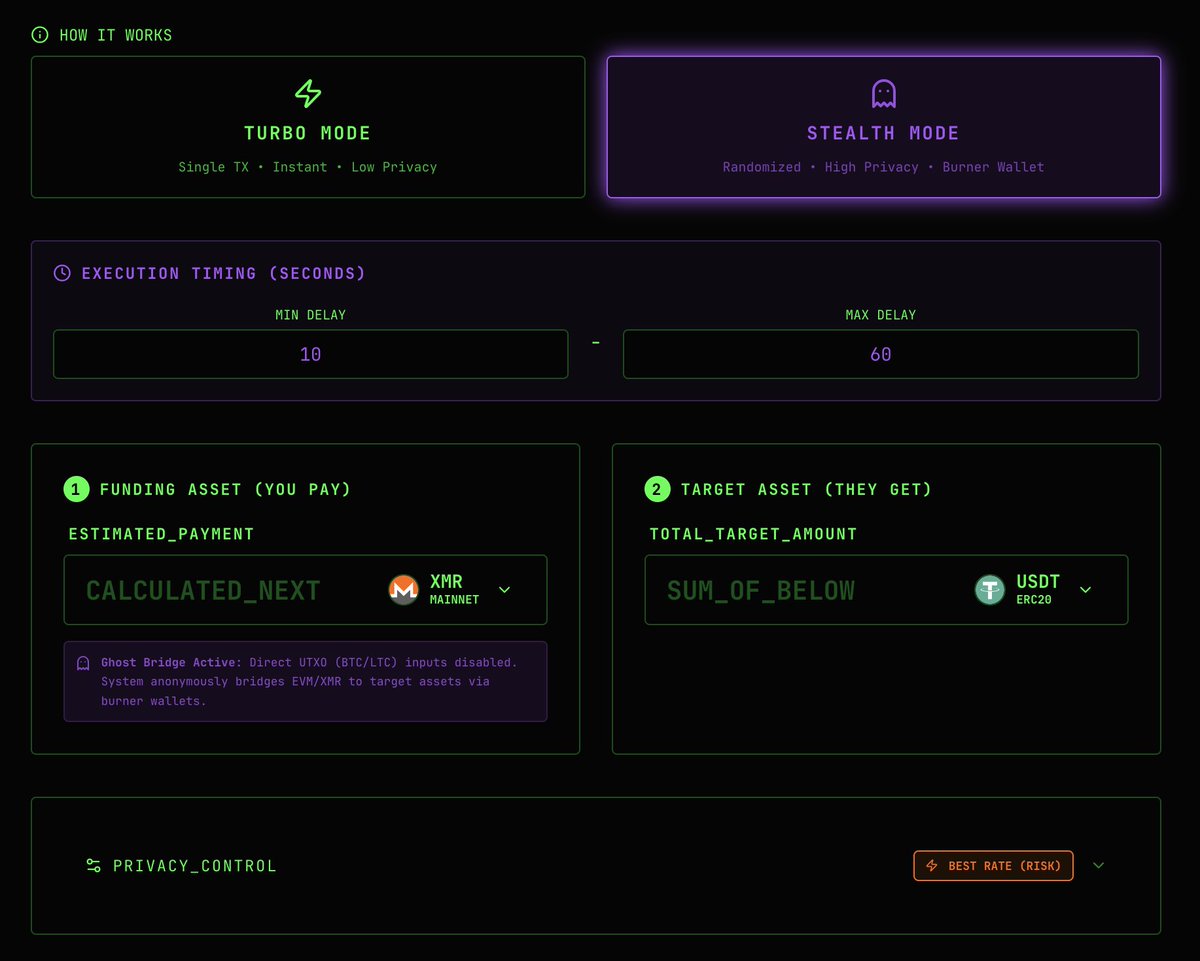Image resolution: width=1200 pixels, height=961 pixels.
Task: Click 'Randomized • High Privacy • Burner Wallet' text
Action: [884, 167]
